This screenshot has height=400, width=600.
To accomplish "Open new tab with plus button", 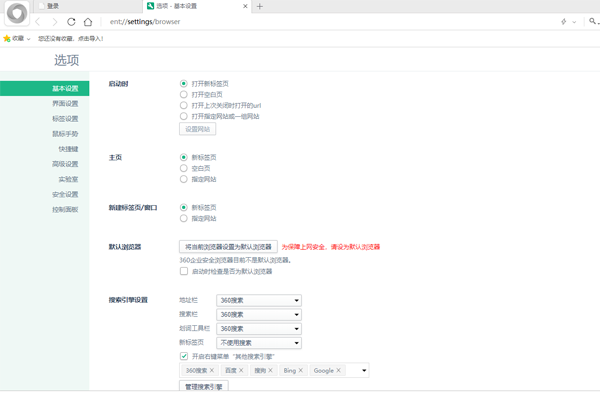I will pos(260,6).
